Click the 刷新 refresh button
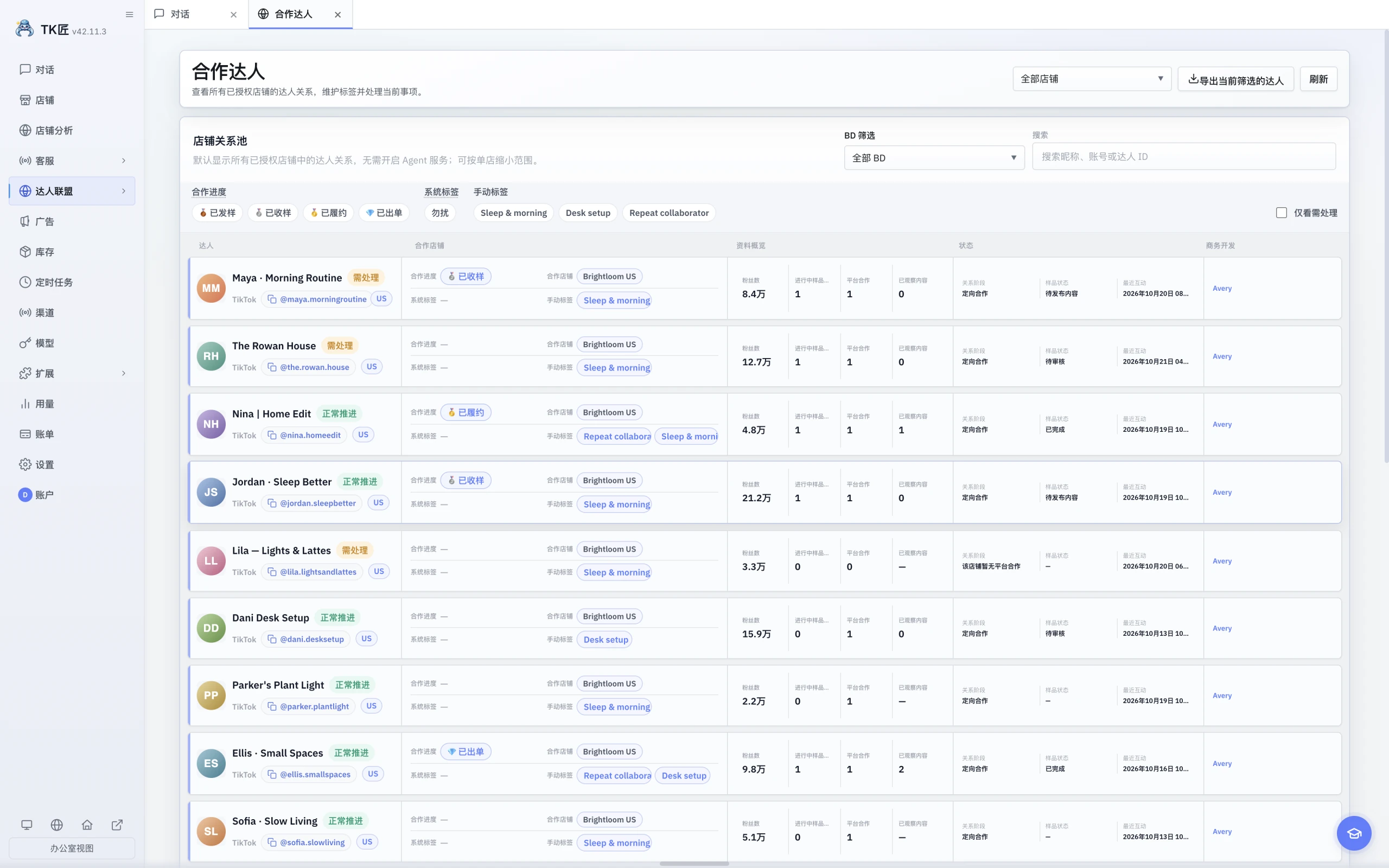This screenshot has height=868, width=1389. tap(1318, 79)
